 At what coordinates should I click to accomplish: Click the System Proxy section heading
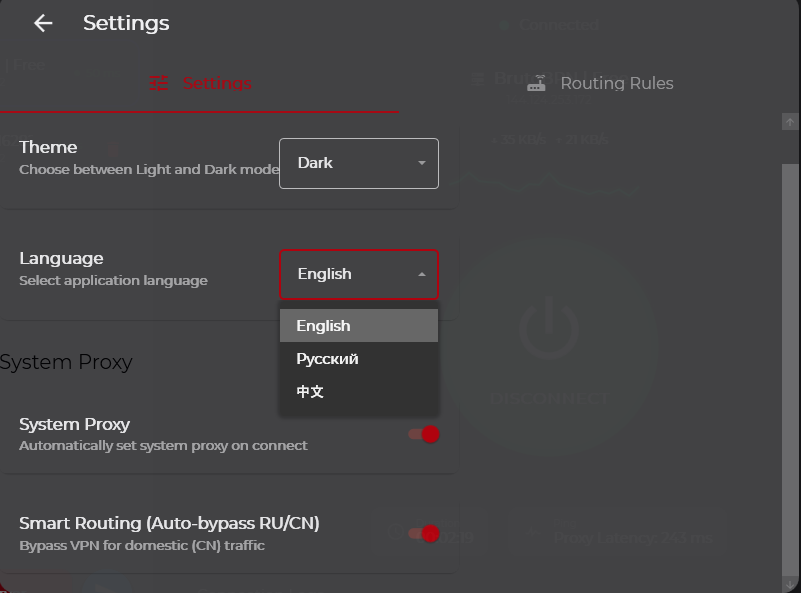pos(66,362)
